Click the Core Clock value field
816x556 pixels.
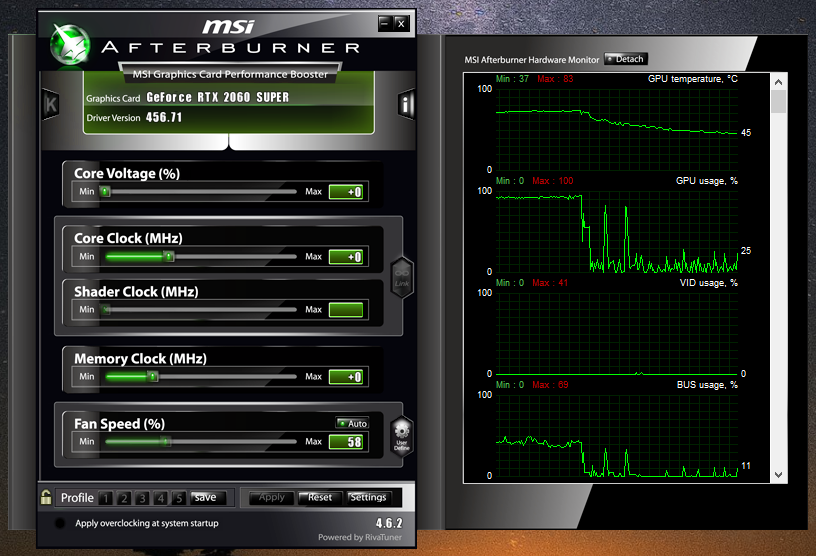pos(346,257)
